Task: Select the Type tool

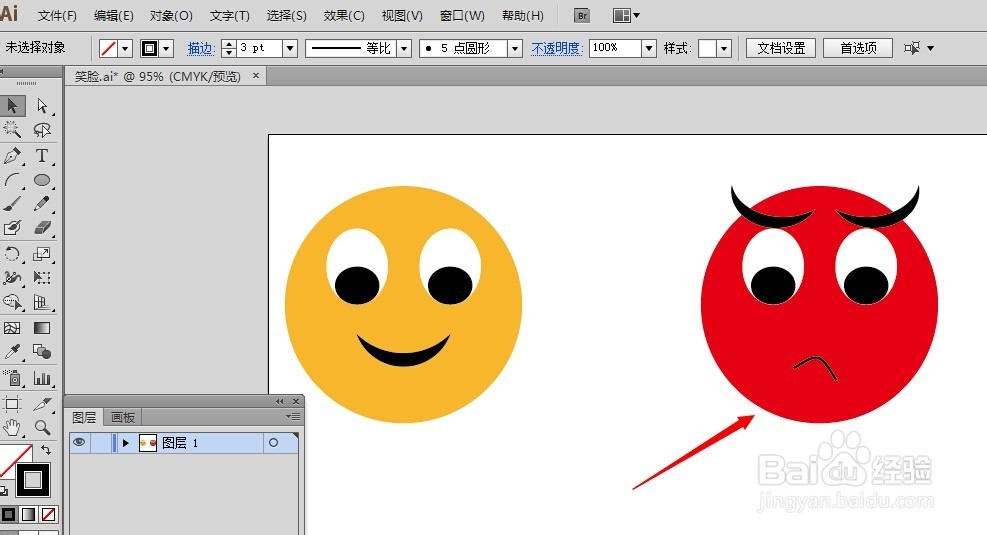Action: tap(42, 155)
